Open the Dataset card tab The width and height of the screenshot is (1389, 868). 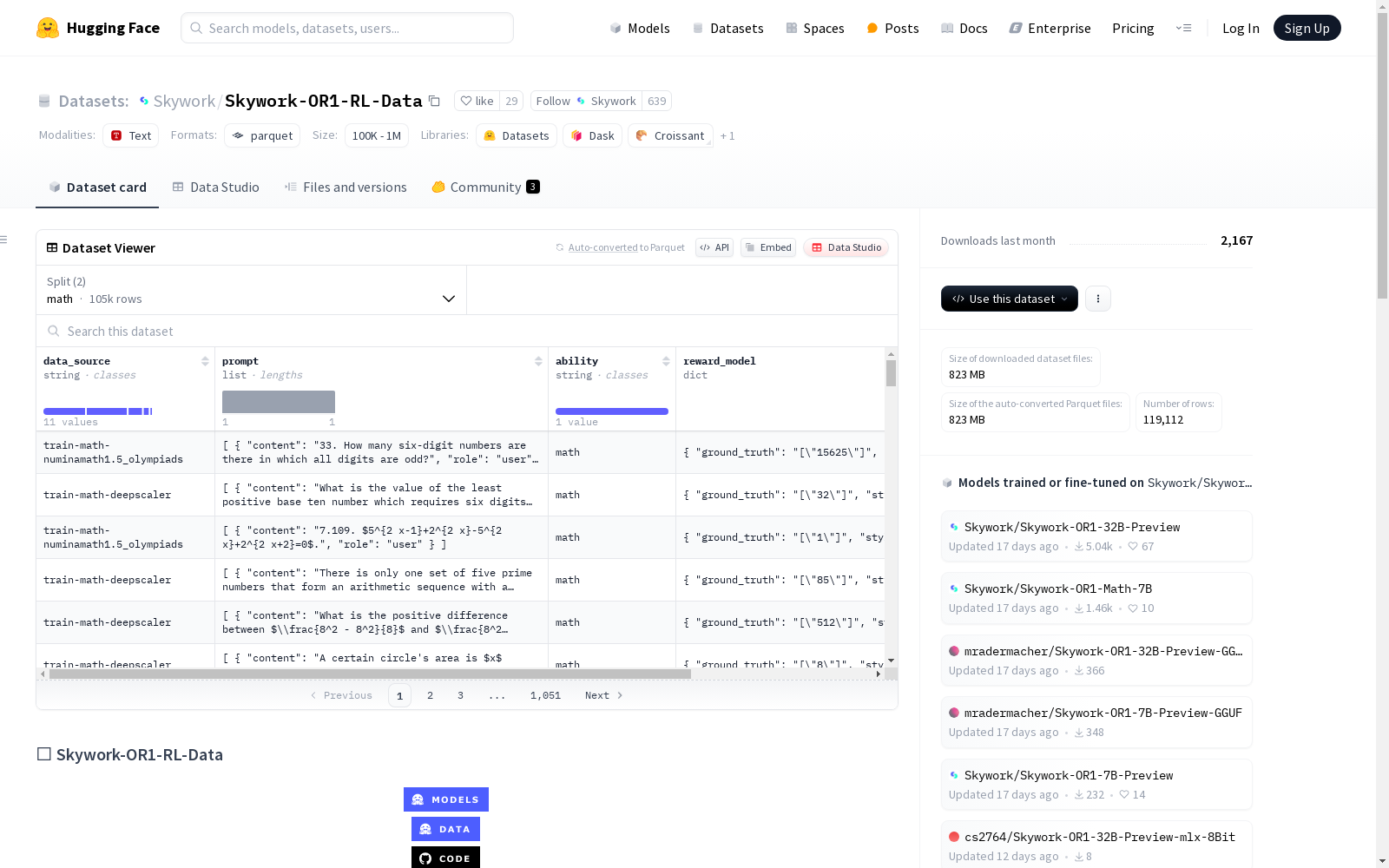(97, 187)
